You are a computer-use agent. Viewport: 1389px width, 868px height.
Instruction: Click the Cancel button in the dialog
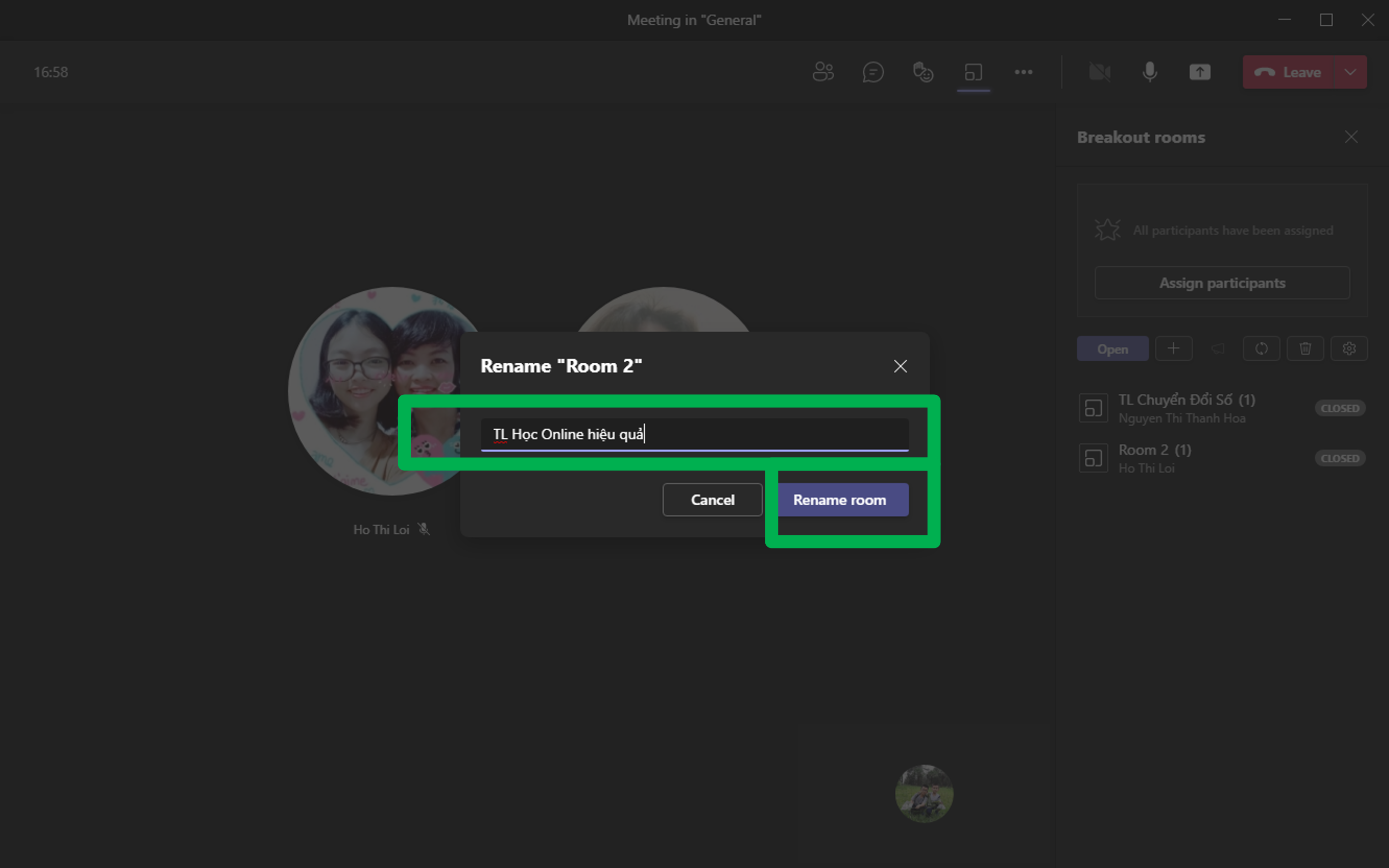click(x=712, y=499)
